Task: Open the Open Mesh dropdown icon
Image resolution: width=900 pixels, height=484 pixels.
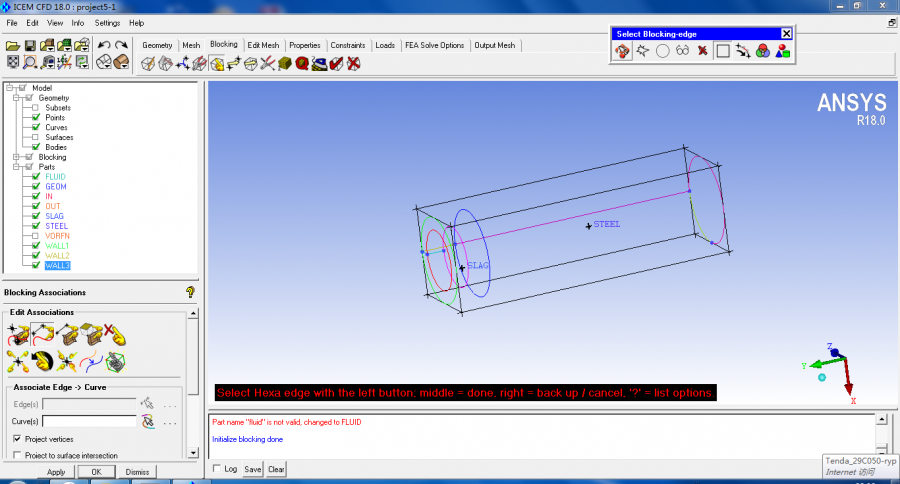Action: point(64,45)
